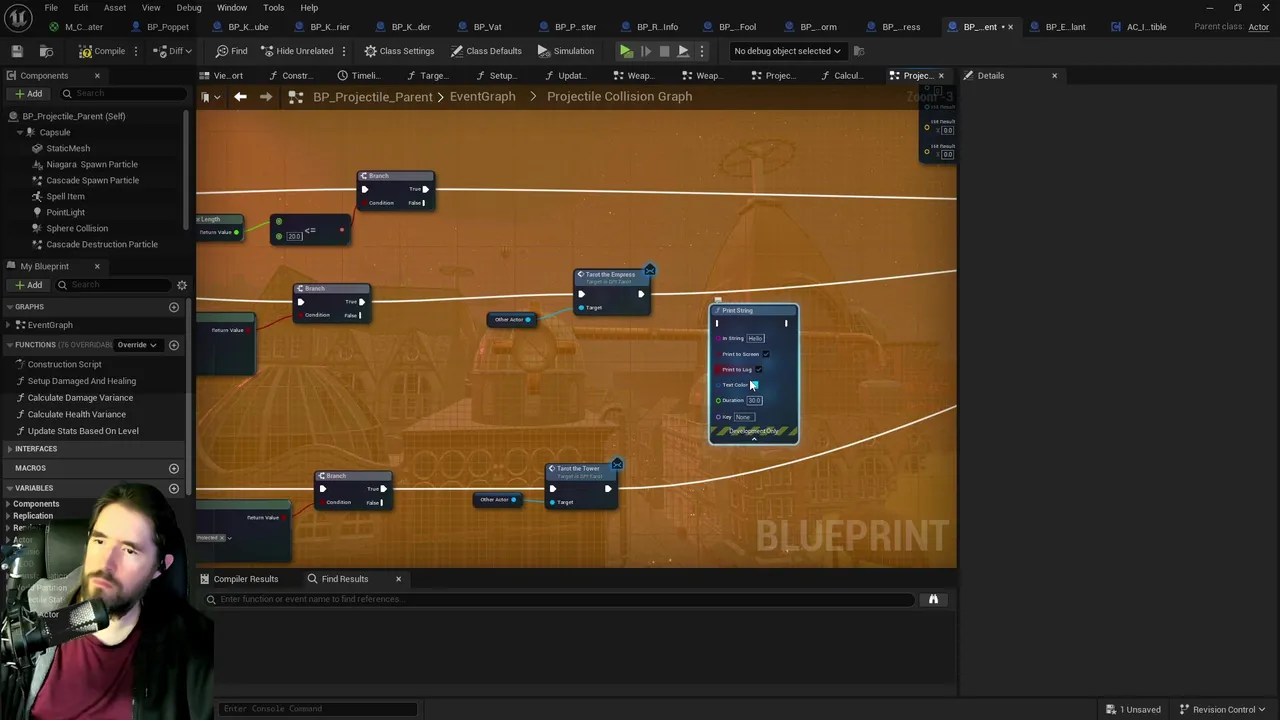1280x720 pixels.
Task: Open Class Settings
Action: click(399, 51)
